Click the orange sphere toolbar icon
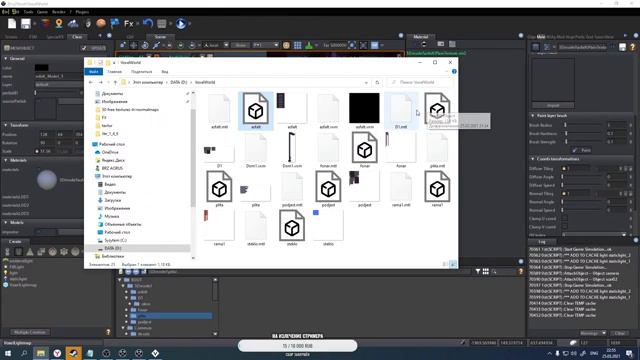The image size is (640, 360). [x=101, y=24]
